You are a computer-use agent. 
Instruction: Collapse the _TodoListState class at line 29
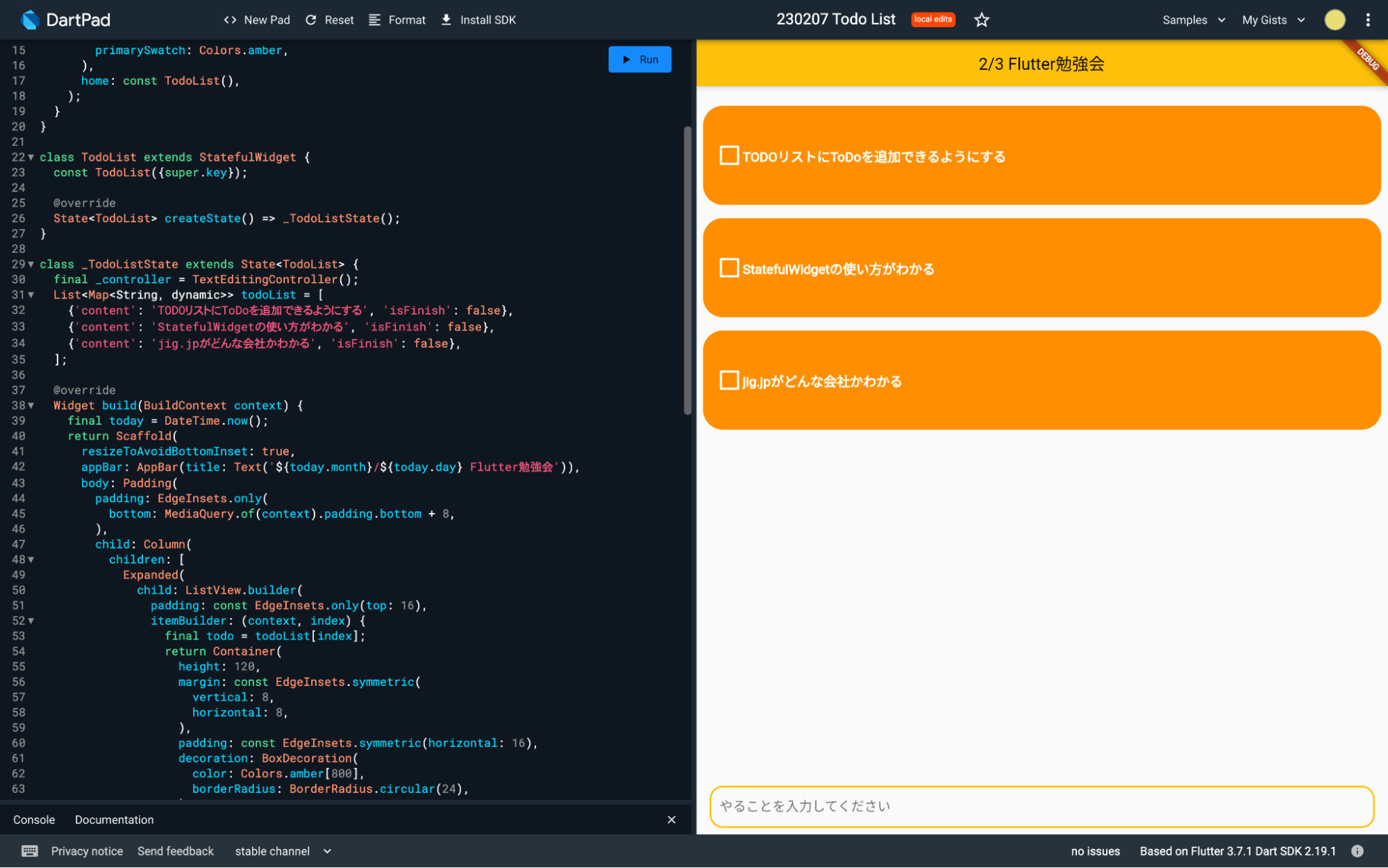[x=31, y=265]
